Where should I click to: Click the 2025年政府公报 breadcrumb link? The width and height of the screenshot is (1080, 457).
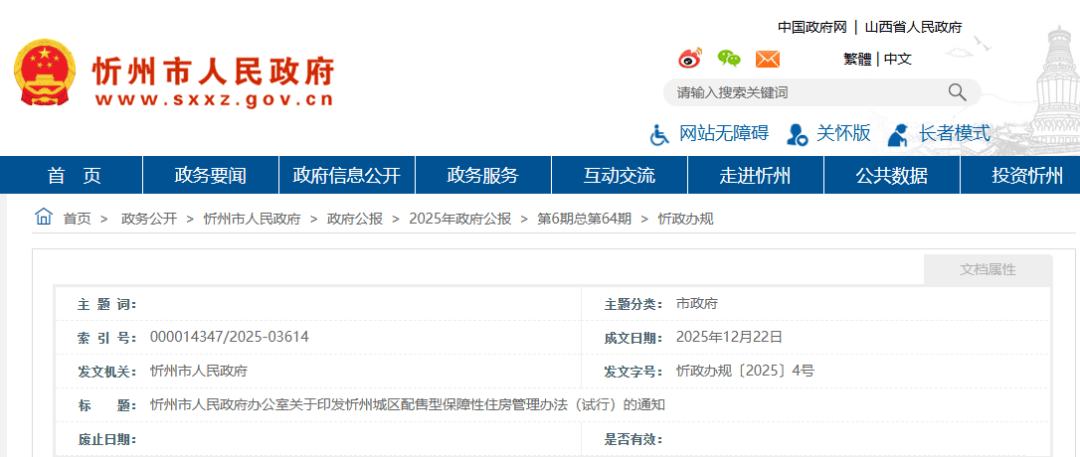click(x=459, y=219)
